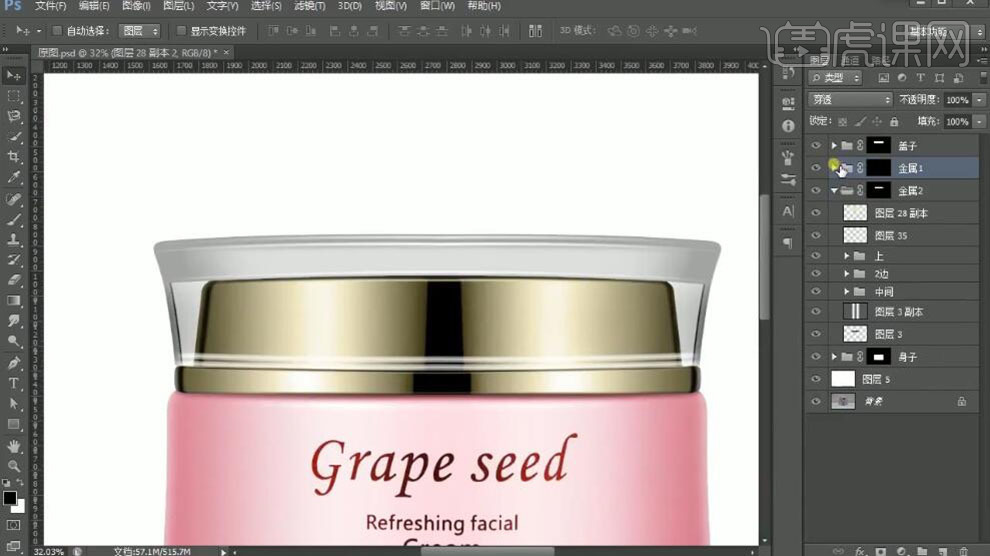The width and height of the screenshot is (990, 556).
Task: Select the Healing Brush tool
Action: (x=13, y=199)
